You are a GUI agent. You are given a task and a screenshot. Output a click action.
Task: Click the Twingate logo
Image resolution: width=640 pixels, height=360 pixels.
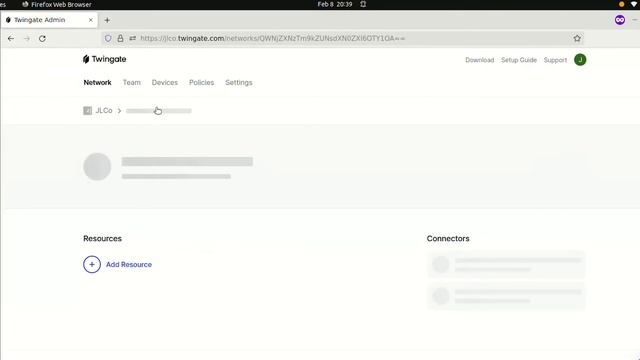[104, 59]
